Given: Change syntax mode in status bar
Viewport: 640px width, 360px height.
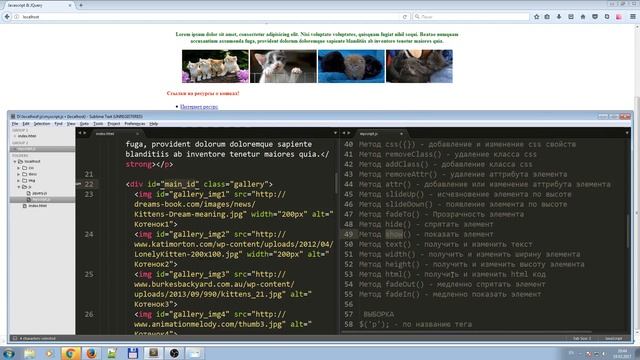Looking at the screenshot, I should [613, 338].
